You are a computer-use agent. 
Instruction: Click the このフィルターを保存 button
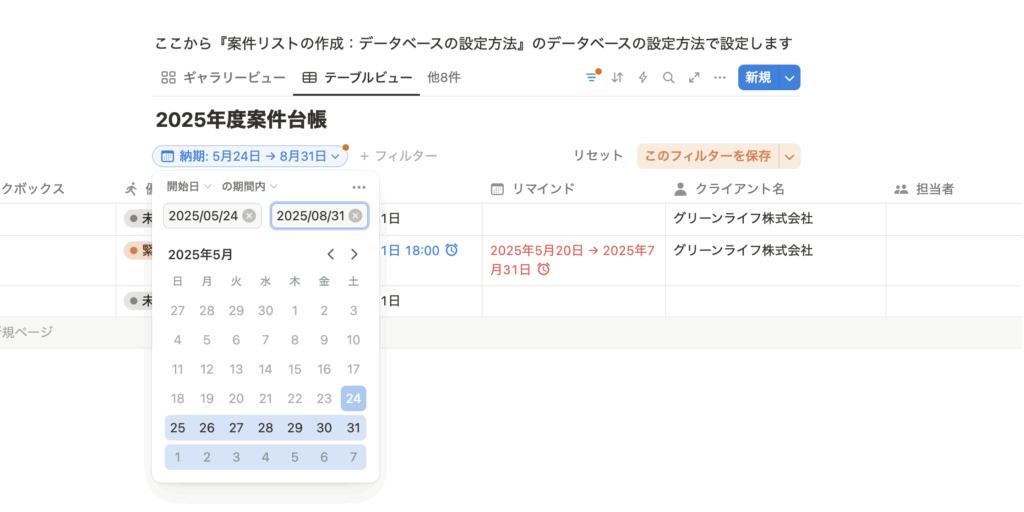pos(707,156)
